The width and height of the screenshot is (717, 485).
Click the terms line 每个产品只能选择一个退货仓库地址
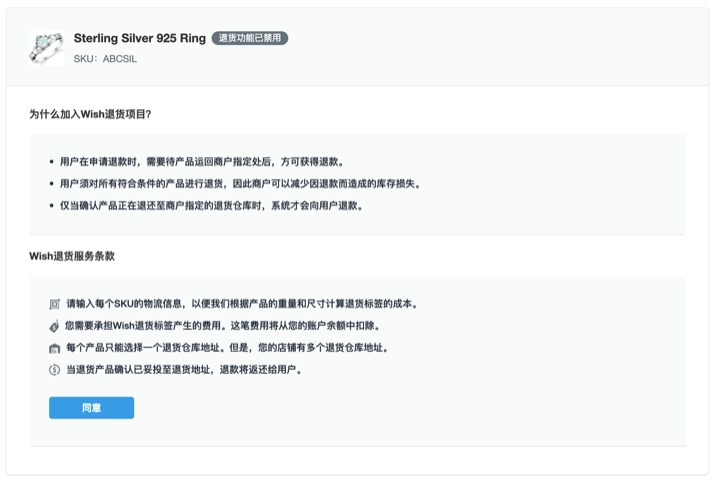coord(227,347)
